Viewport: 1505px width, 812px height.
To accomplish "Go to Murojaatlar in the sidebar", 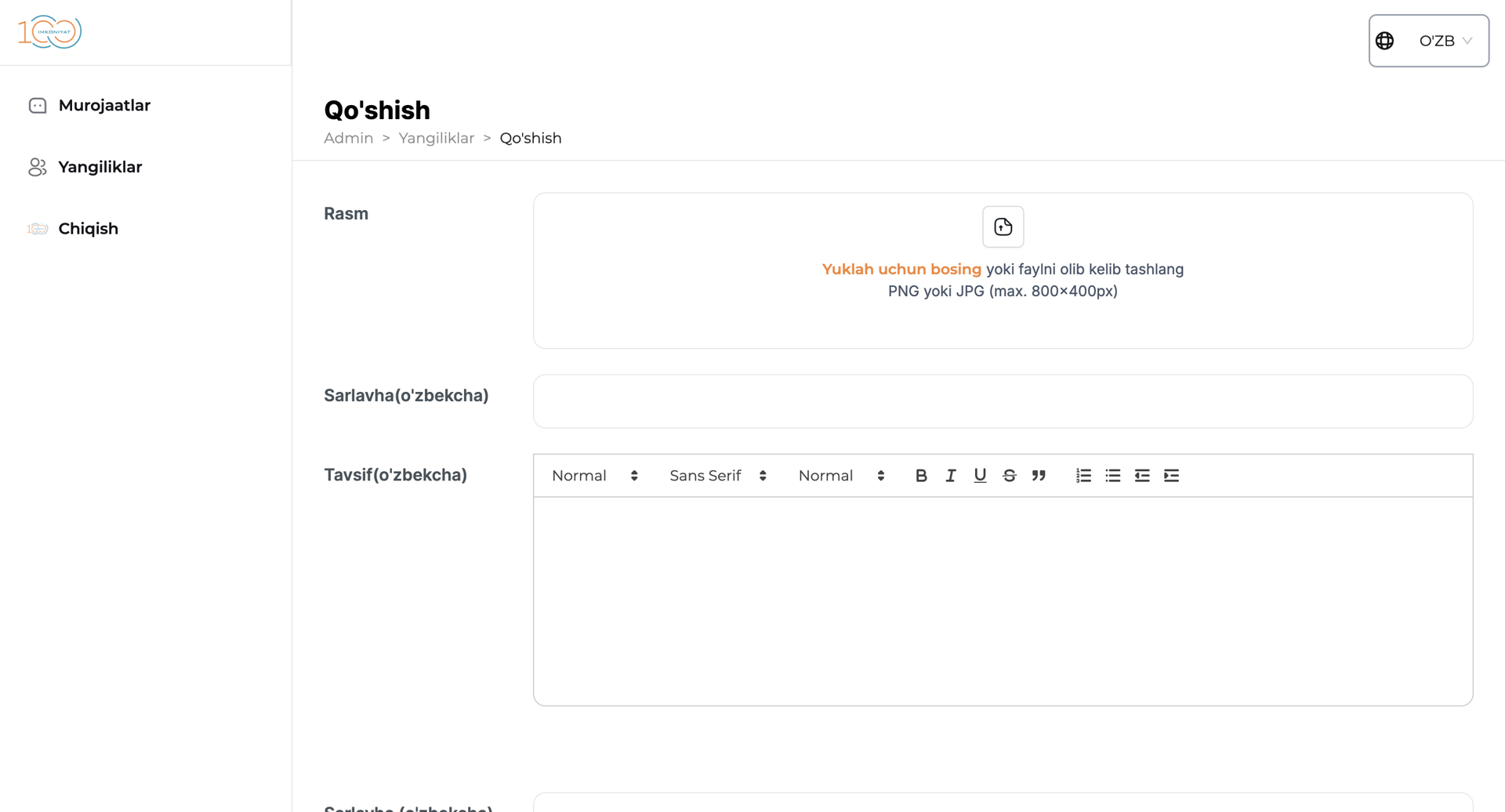I will point(103,106).
